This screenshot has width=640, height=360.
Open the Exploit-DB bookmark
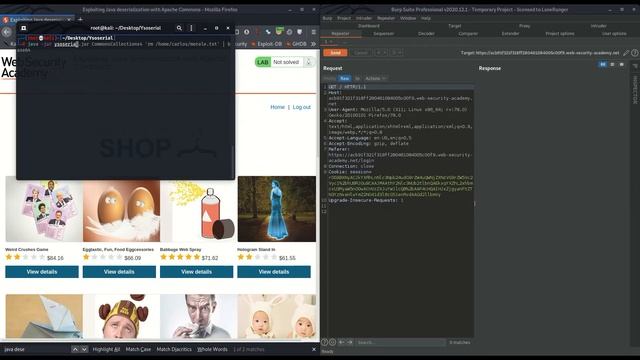tap(267, 44)
